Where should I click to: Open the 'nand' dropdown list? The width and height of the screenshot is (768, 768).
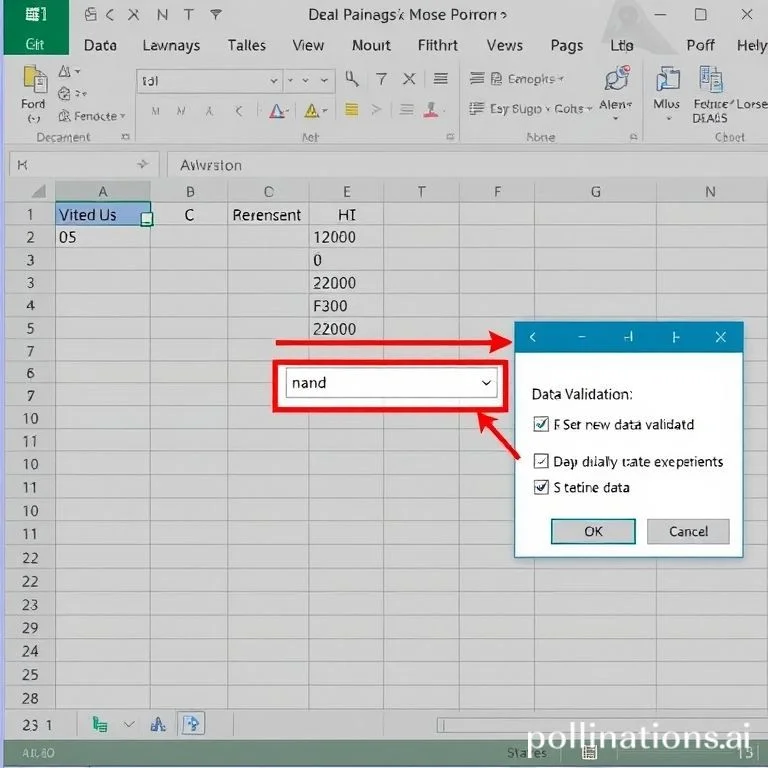click(x=486, y=383)
